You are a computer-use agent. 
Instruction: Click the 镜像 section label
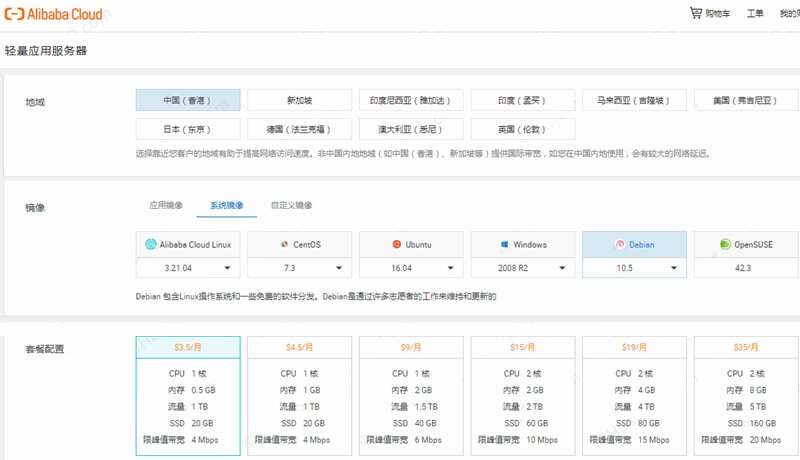35,208
